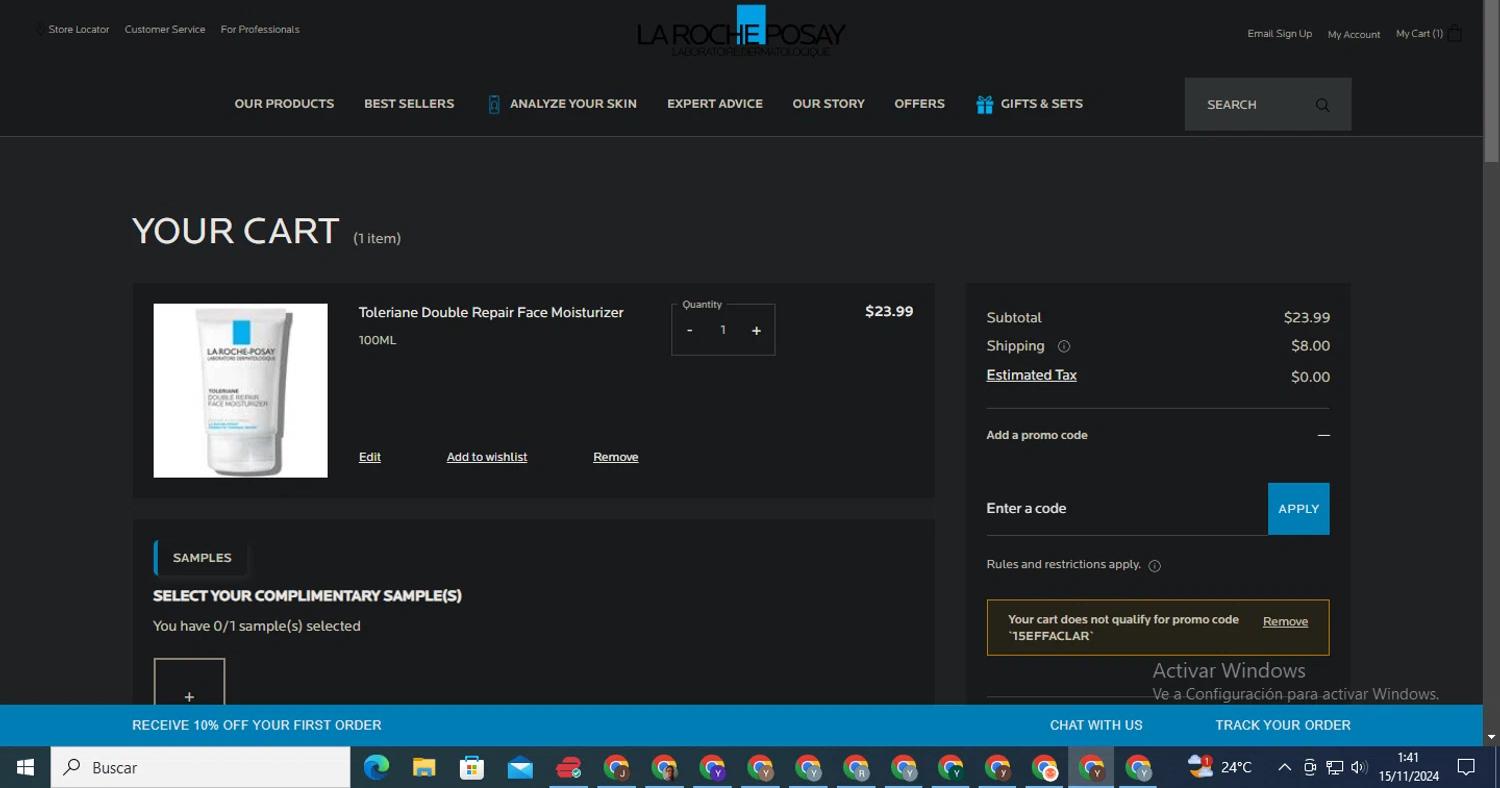The height and width of the screenshot is (788, 1500).
Task: Open the Best Sellers menu
Action: pos(409,104)
